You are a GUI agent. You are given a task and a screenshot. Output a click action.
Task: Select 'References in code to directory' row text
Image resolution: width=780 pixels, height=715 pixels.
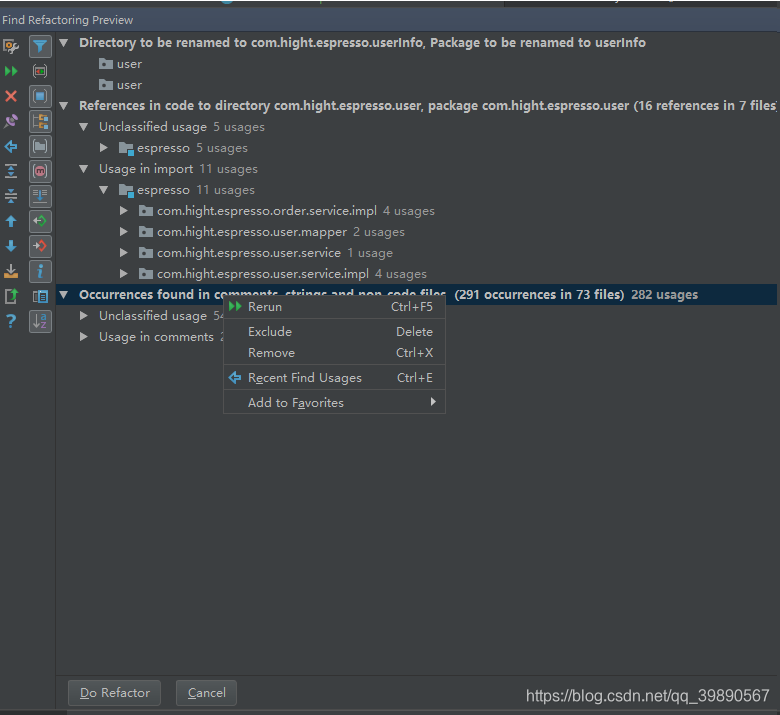pos(427,105)
